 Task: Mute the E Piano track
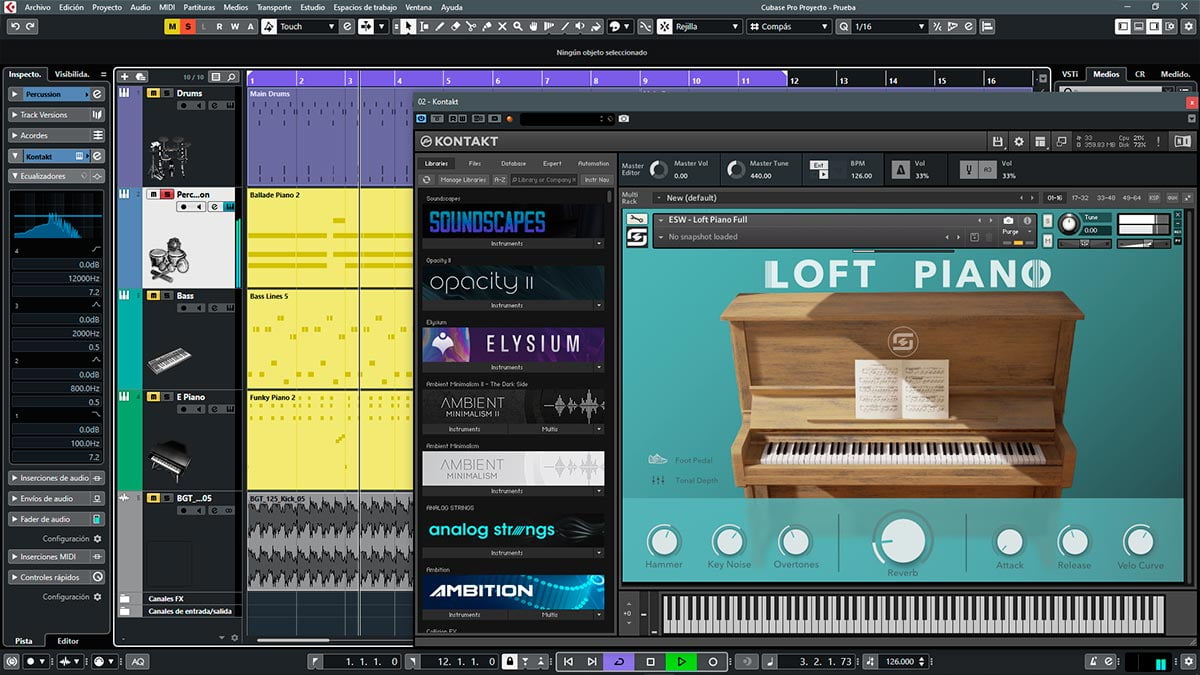153,397
